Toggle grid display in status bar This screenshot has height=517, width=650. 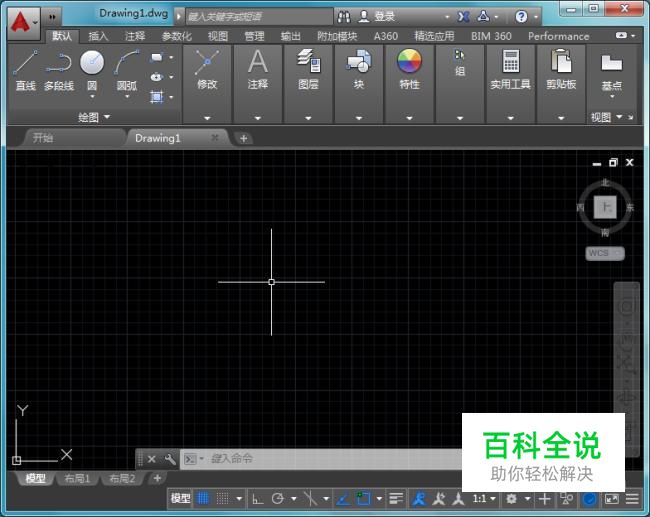pos(203,499)
